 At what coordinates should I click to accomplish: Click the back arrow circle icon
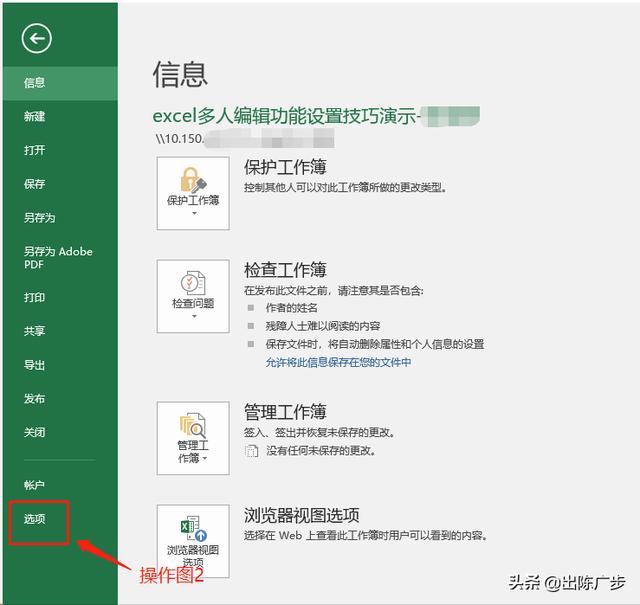tap(36, 38)
